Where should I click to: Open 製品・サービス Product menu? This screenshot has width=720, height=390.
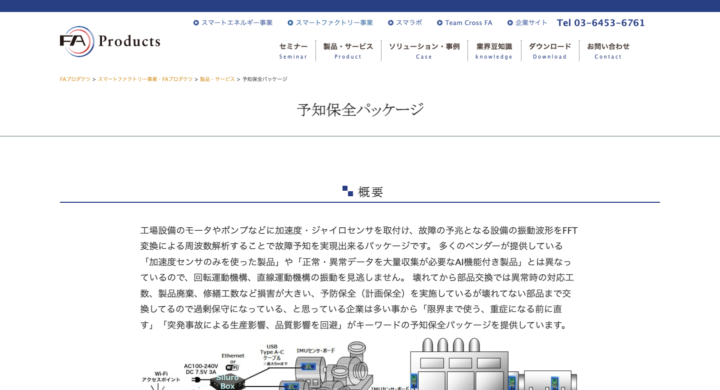pos(348,51)
